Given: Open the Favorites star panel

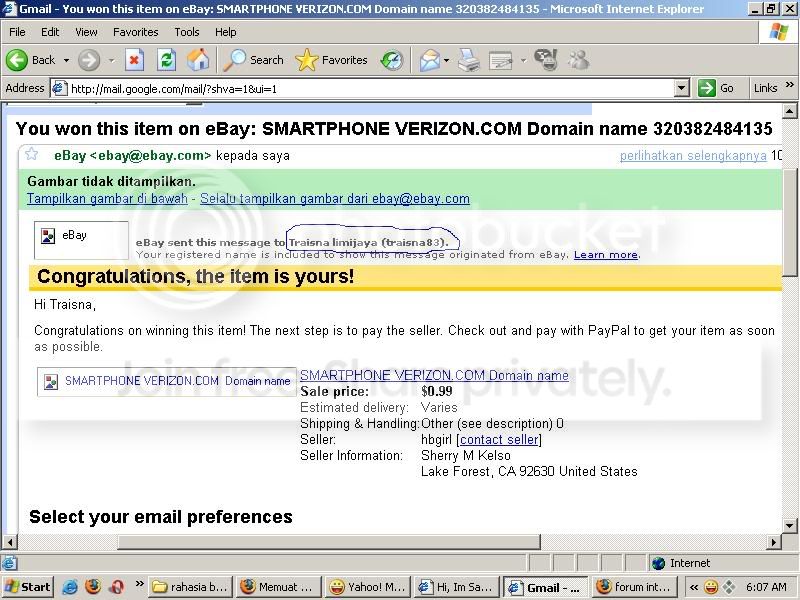Looking at the screenshot, I should [x=331, y=60].
